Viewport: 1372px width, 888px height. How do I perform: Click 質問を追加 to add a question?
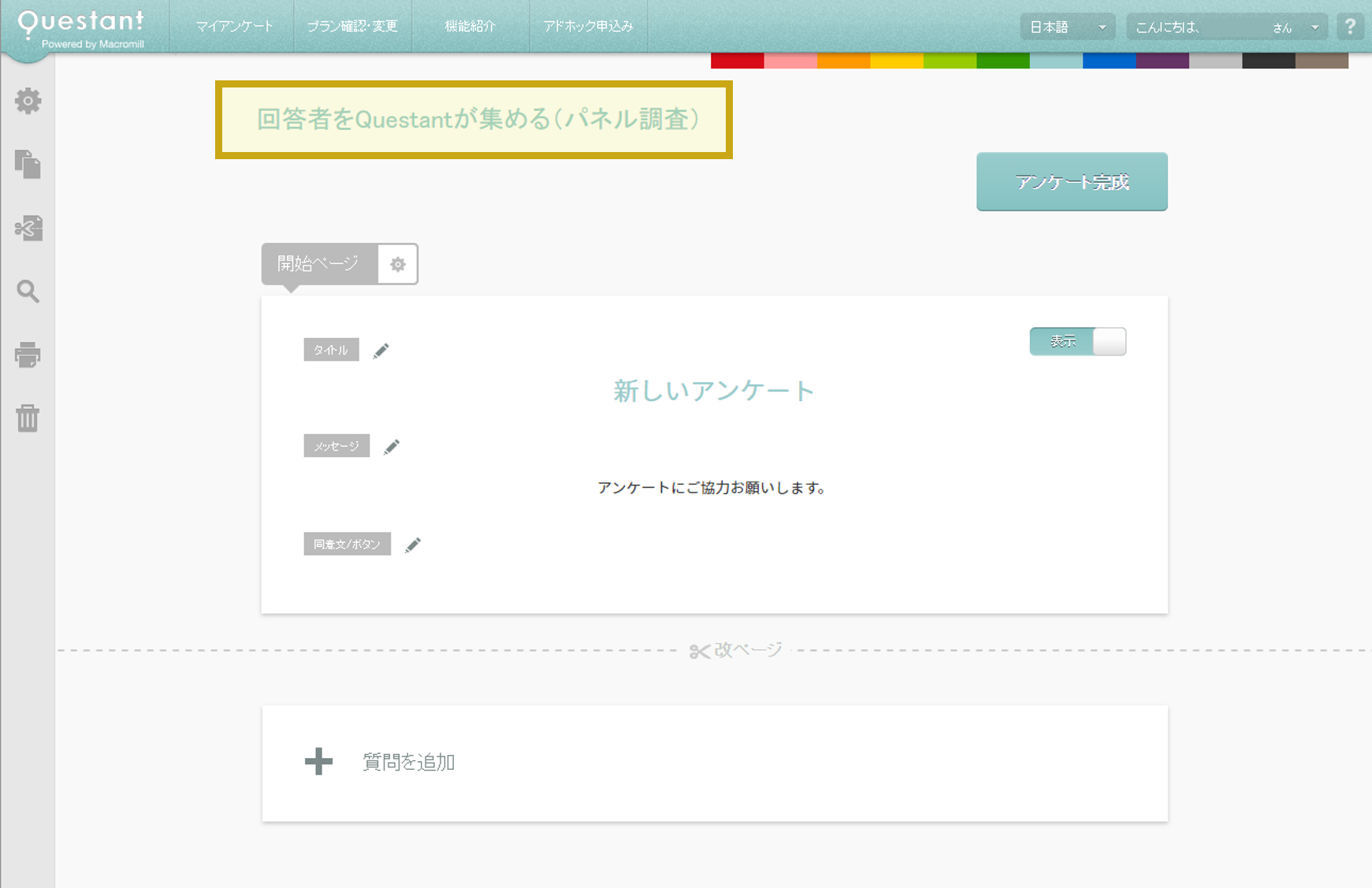[407, 762]
